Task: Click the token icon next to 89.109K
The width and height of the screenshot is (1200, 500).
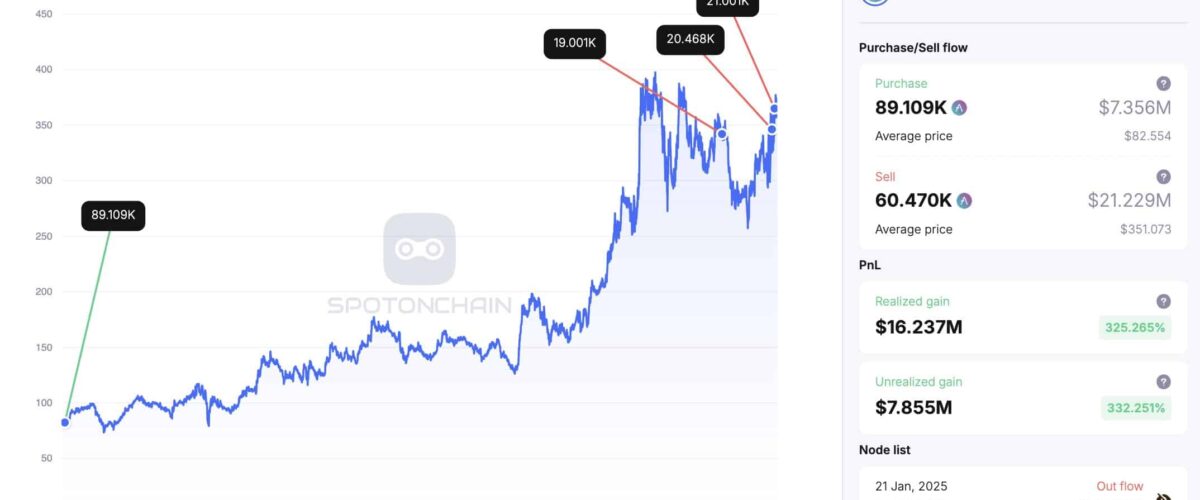Action: click(959, 108)
